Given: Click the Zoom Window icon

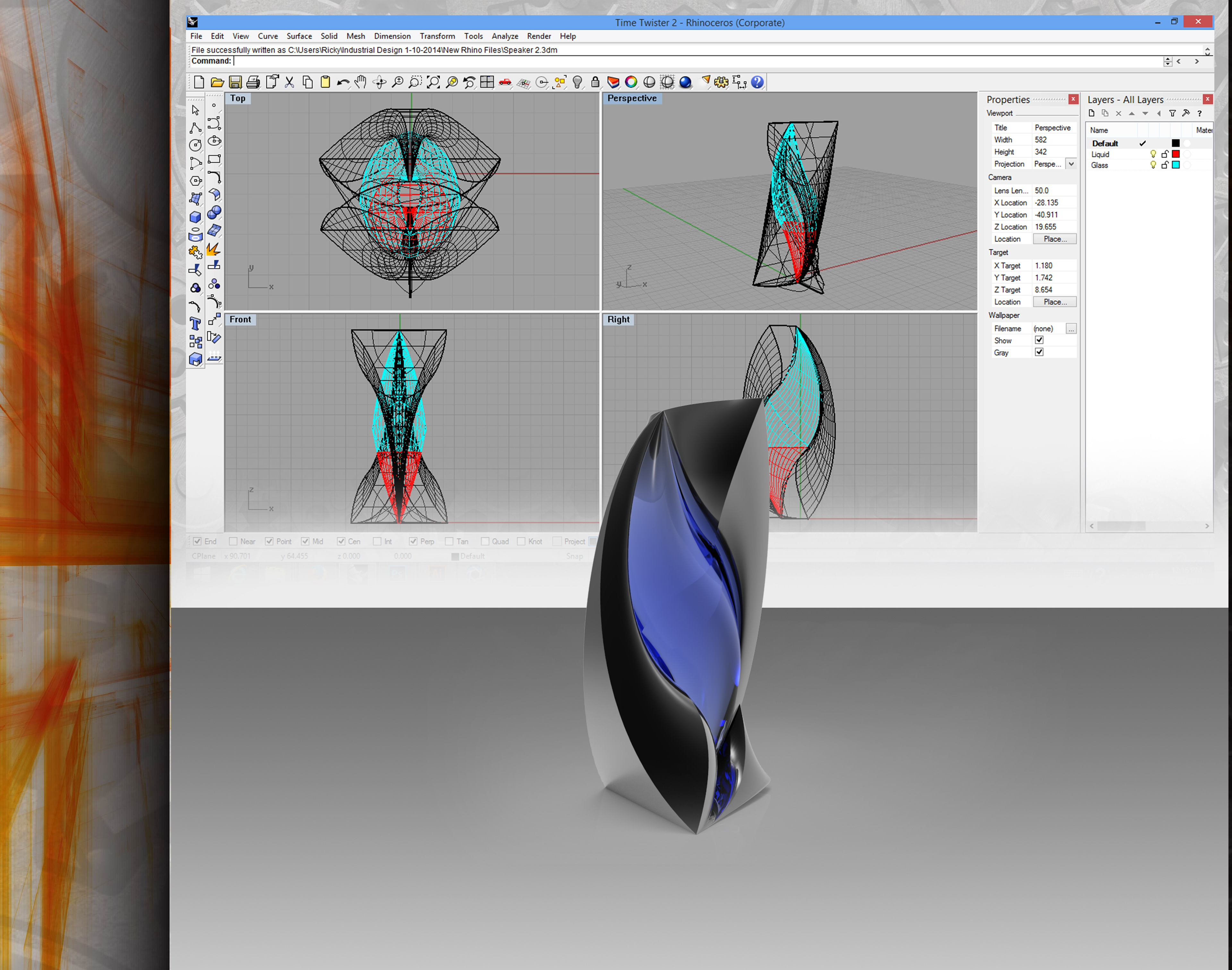Looking at the screenshot, I should click(415, 82).
